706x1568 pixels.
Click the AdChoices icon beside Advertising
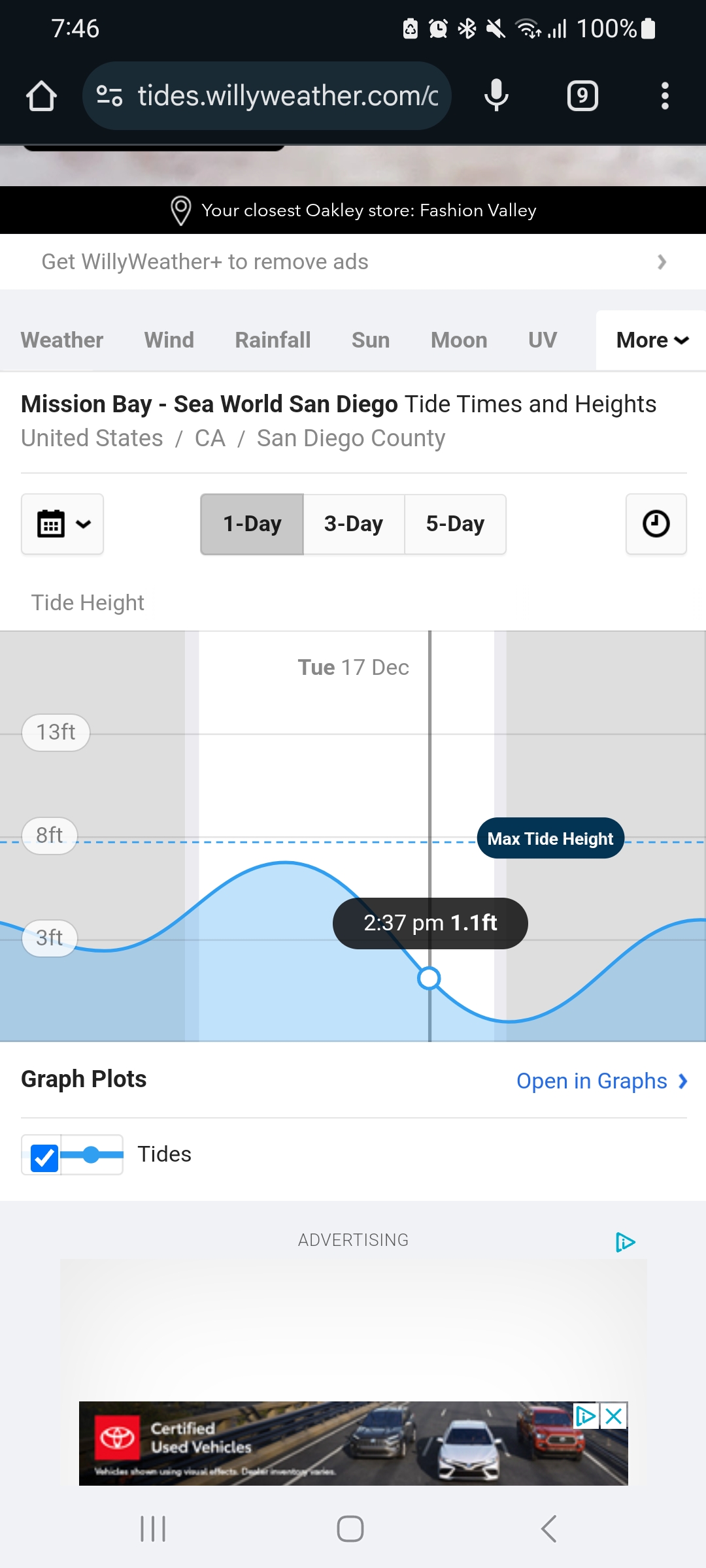point(625,1241)
